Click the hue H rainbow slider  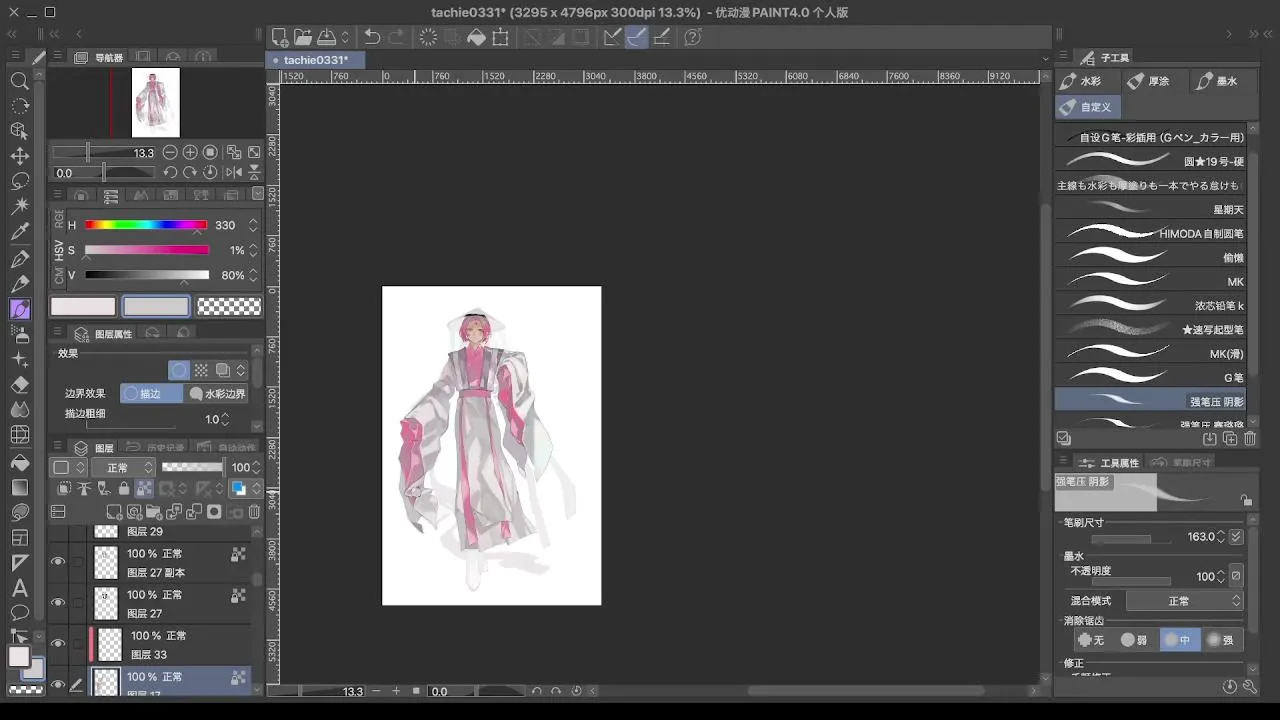[x=146, y=225]
